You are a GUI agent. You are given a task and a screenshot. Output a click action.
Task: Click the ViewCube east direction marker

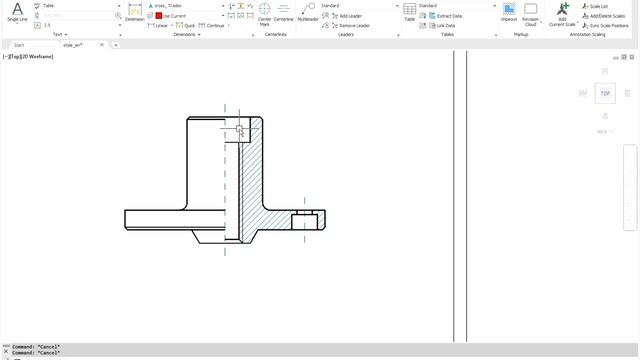[628, 93]
